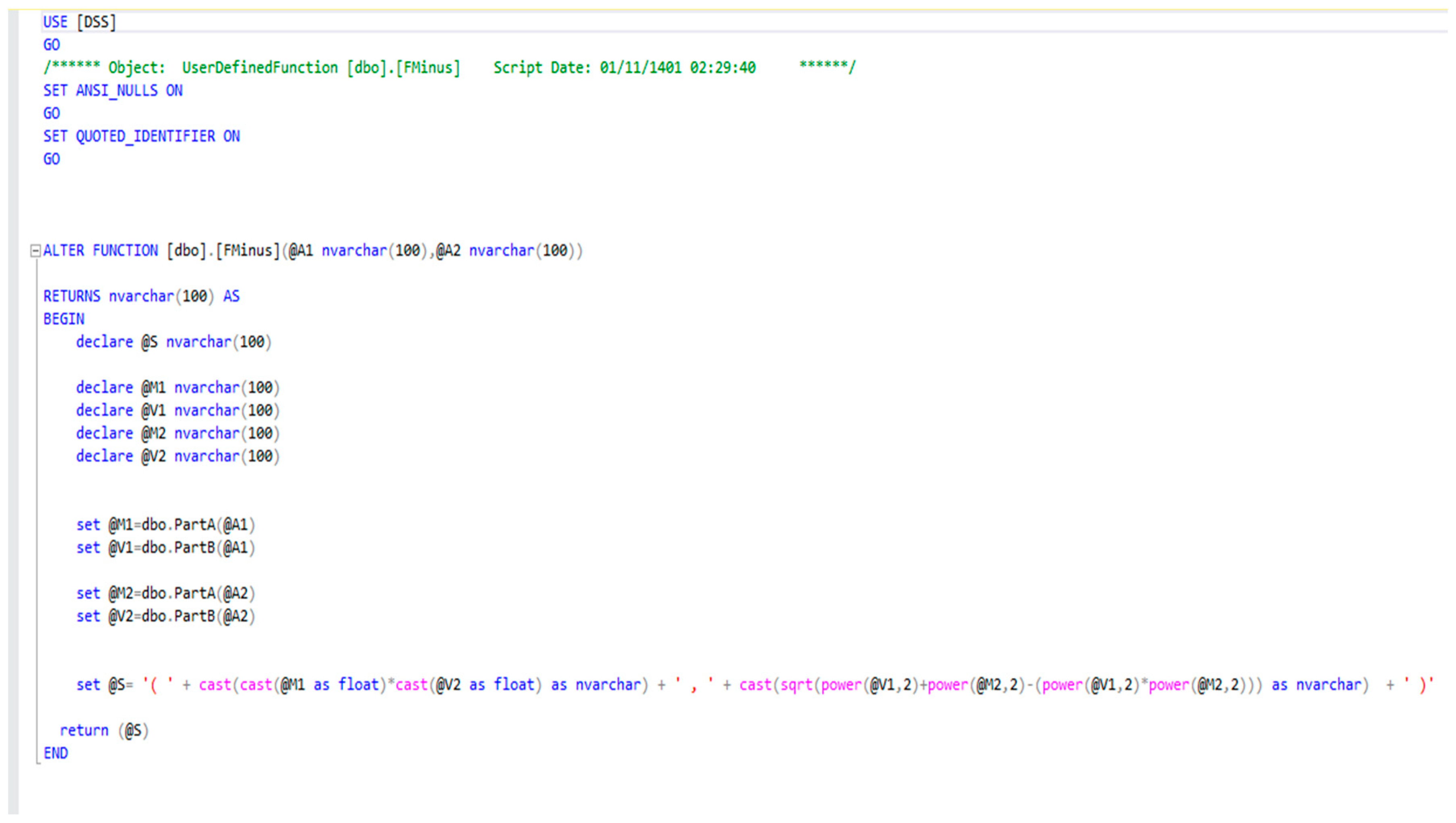Viewport: 1456px width, 823px height.
Task: Click set @M1=dbo.PartA(@A1) statement
Action: click(165, 525)
